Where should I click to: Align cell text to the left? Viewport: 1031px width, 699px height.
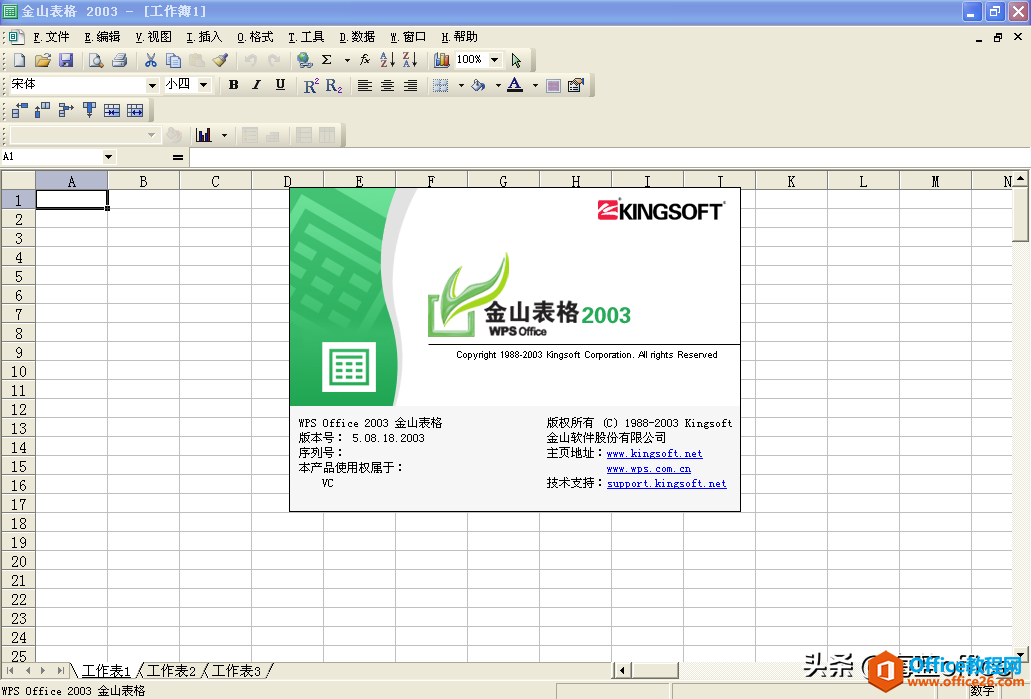click(365, 85)
